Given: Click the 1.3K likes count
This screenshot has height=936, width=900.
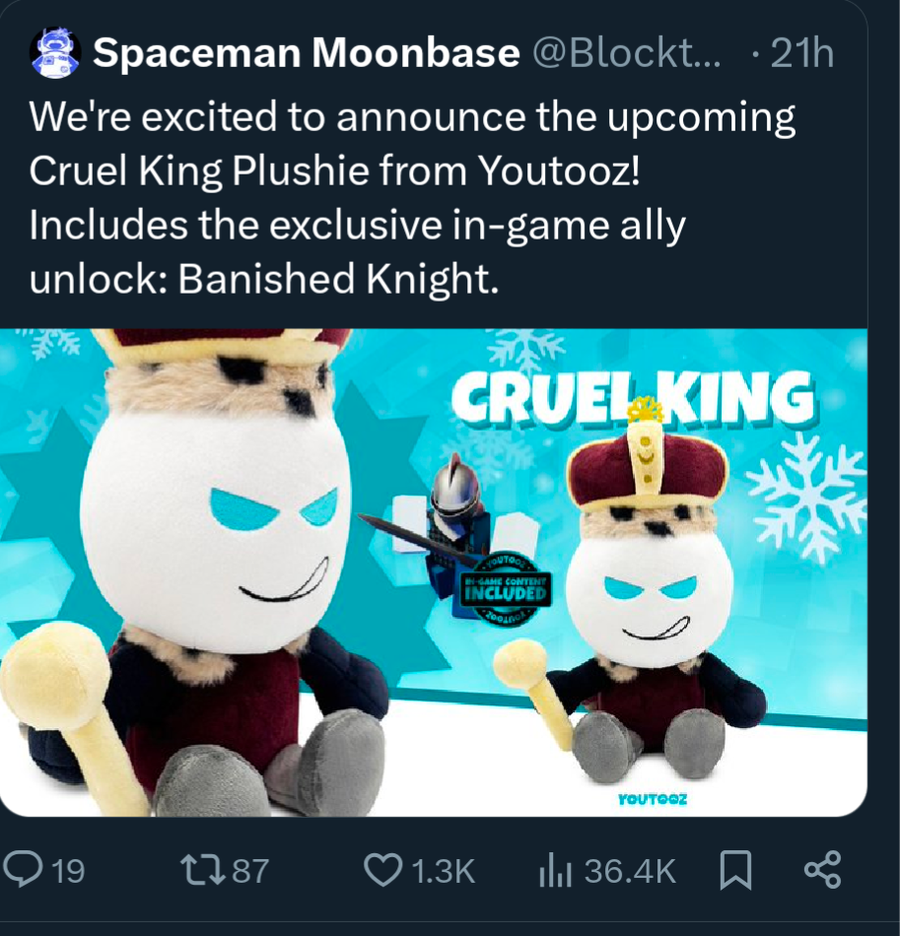Looking at the screenshot, I should (x=443, y=871).
